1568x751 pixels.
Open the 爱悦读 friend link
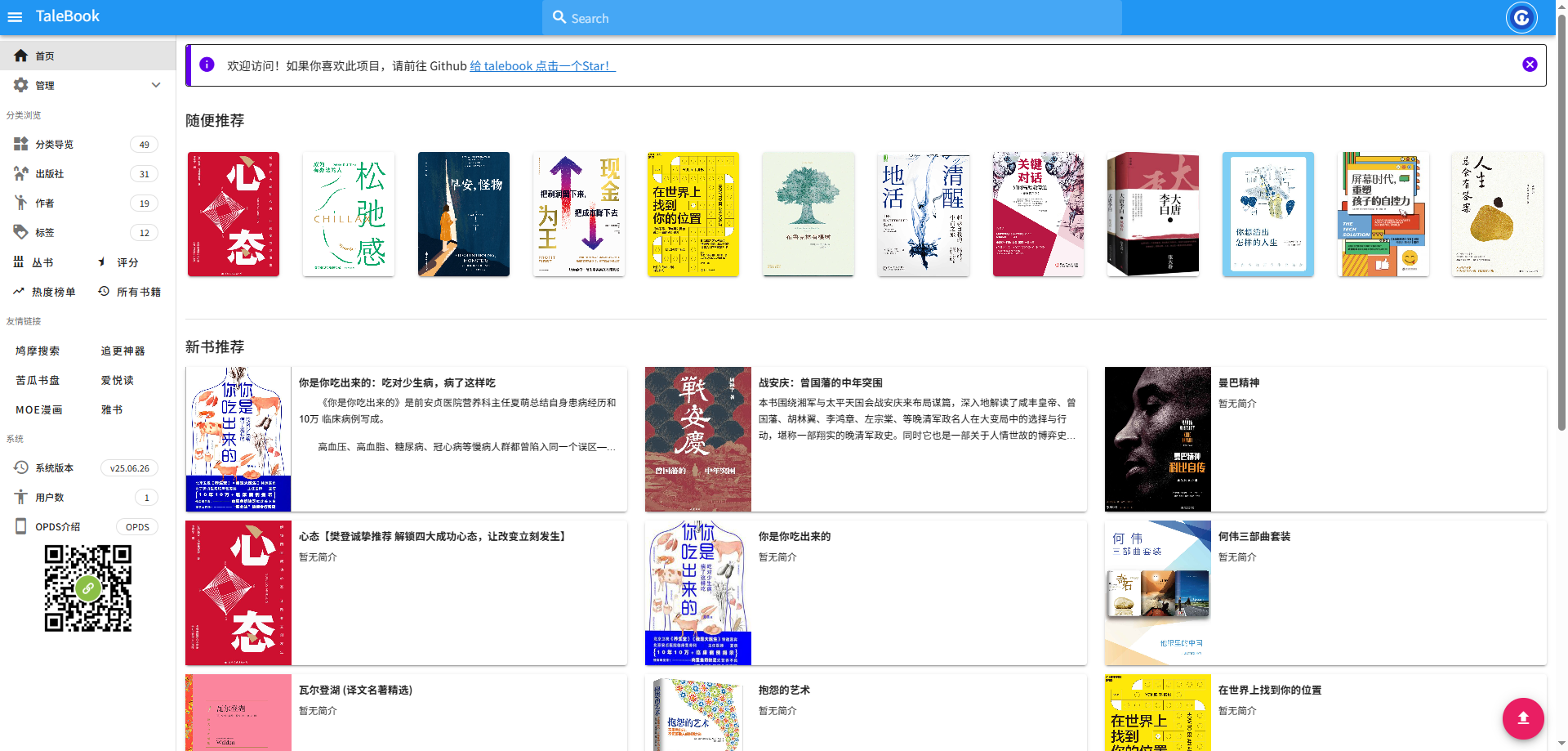117,380
